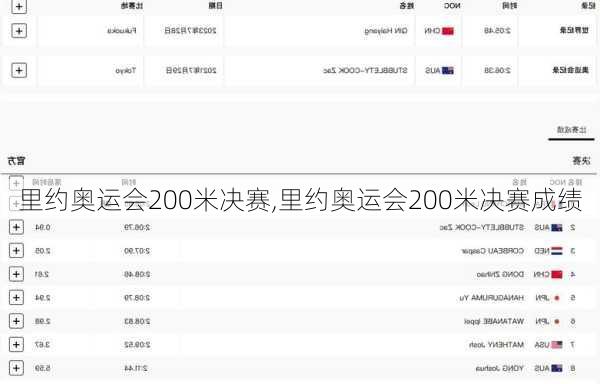
Task: Expand all via plus in final results header
Action: click(x=16, y=183)
